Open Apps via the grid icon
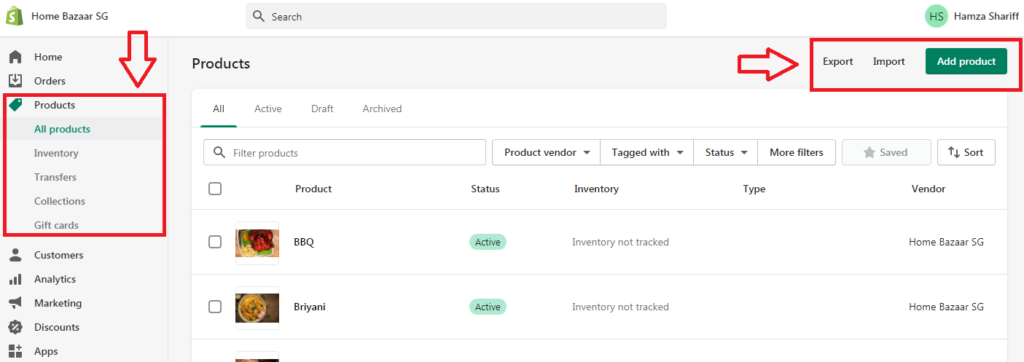Image resolution: width=1024 pixels, height=362 pixels. tap(16, 351)
